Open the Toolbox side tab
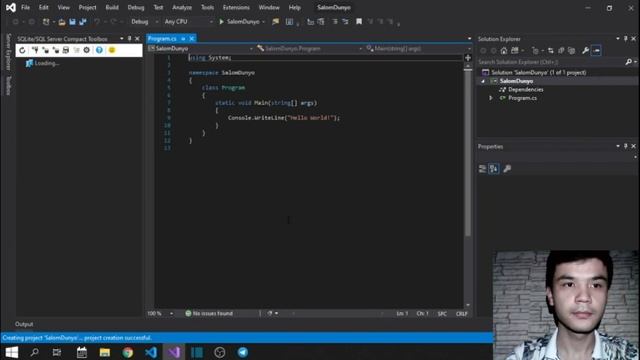Image resolution: width=640 pixels, height=360 pixels. click(x=8, y=86)
